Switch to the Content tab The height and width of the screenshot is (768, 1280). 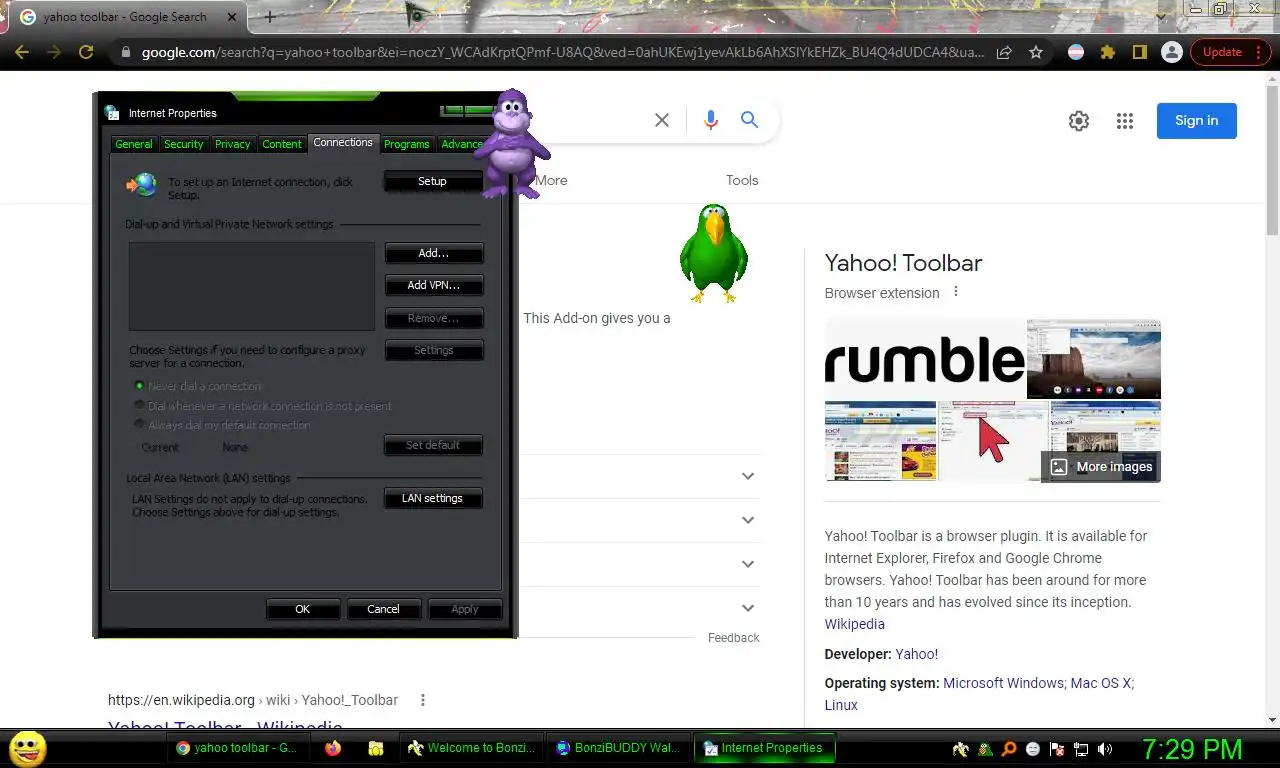point(282,144)
